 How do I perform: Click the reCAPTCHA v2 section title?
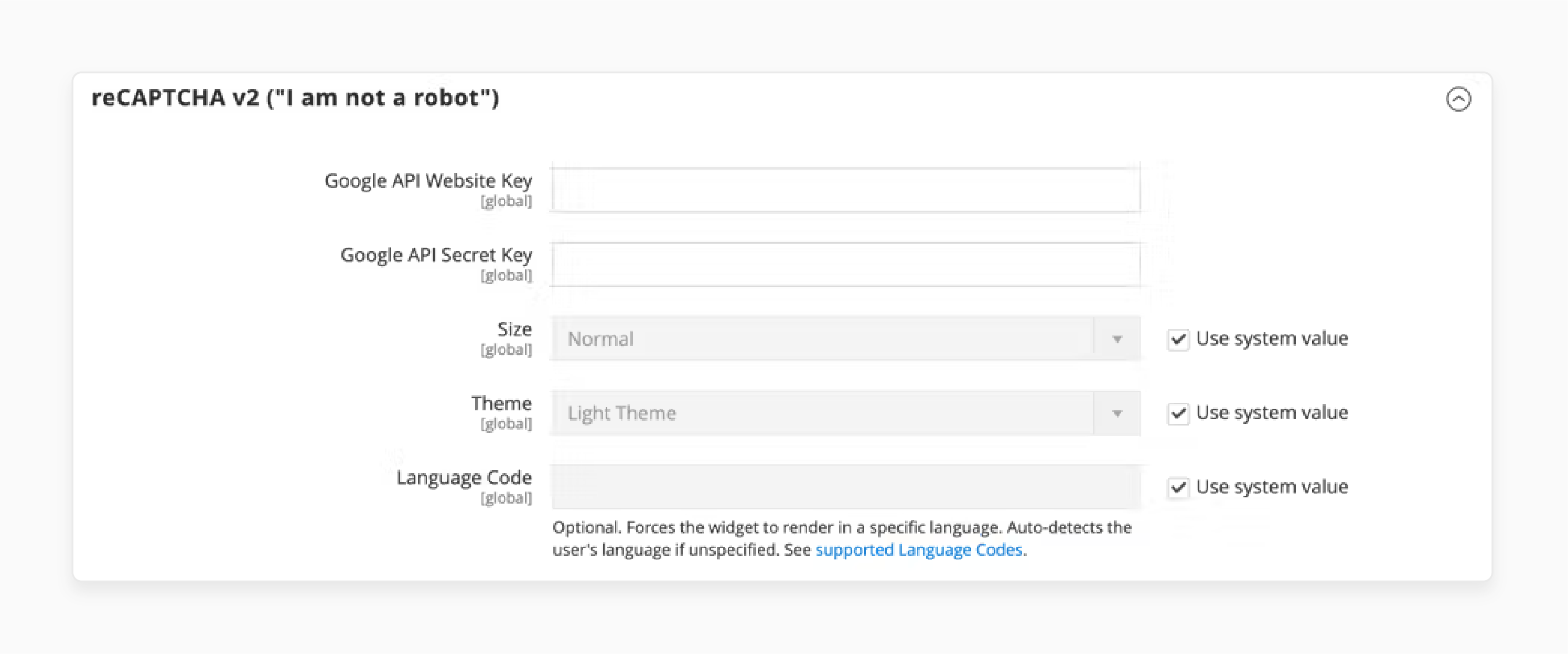295,97
